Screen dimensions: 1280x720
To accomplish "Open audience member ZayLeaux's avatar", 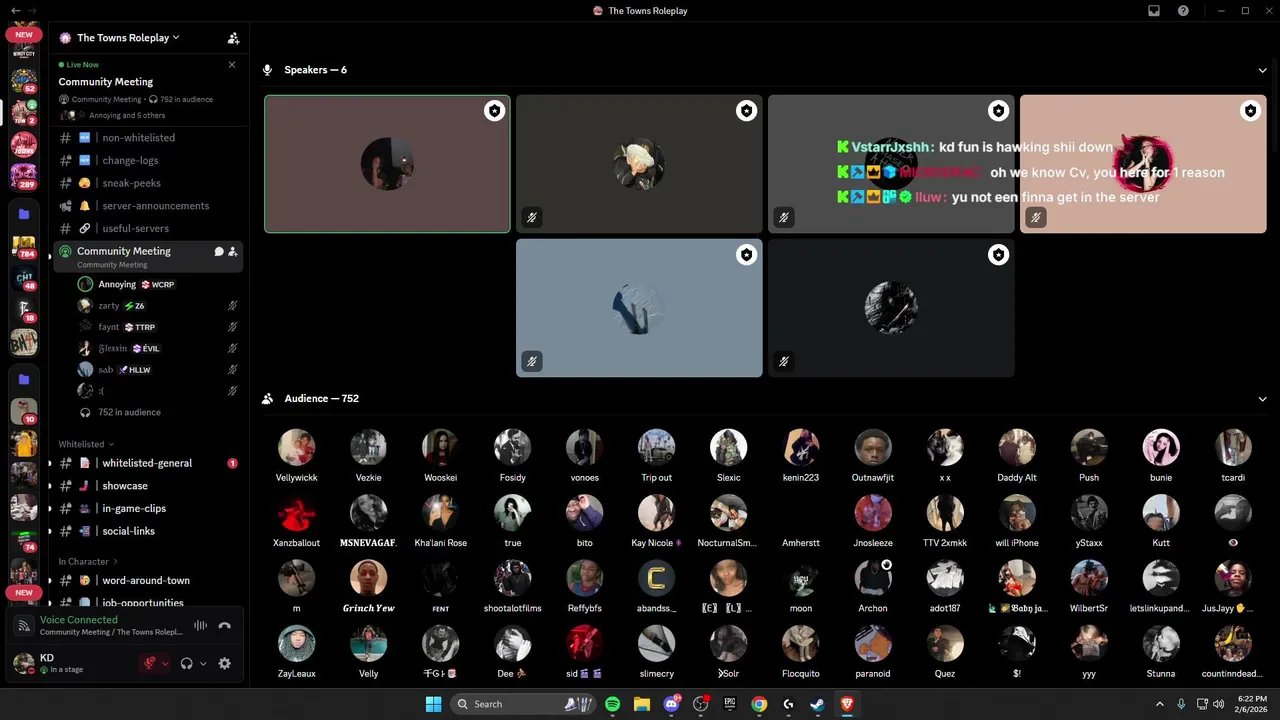I will click(x=296, y=644).
